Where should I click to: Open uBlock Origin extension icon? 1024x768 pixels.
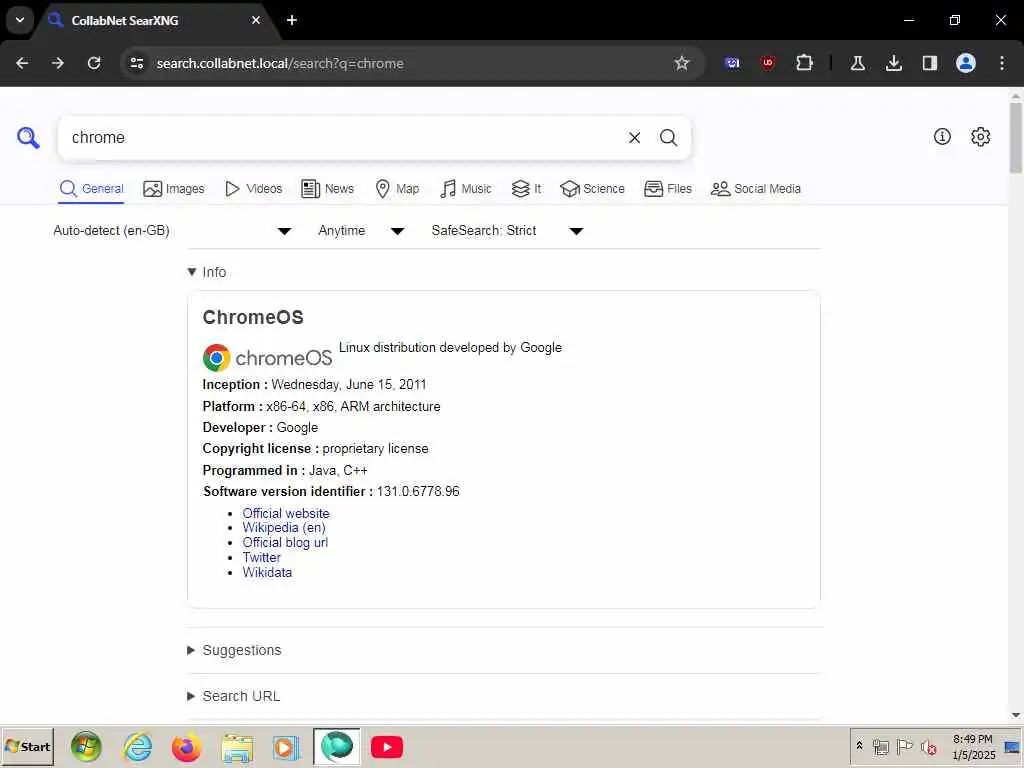pyautogui.click(x=768, y=63)
